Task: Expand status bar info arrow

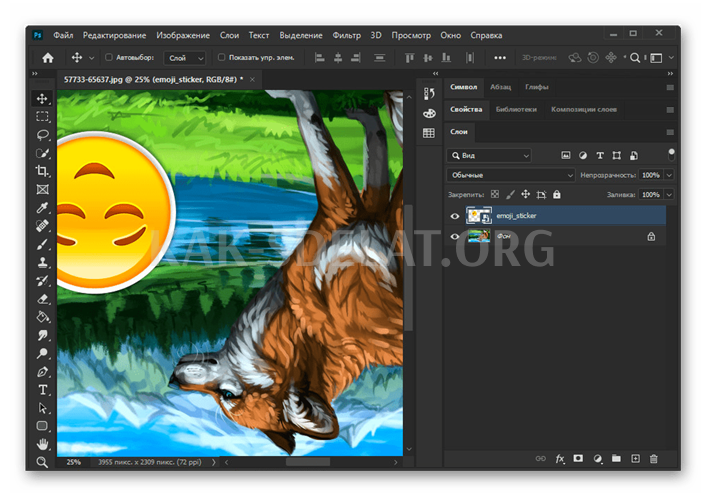Action: (x=214, y=462)
